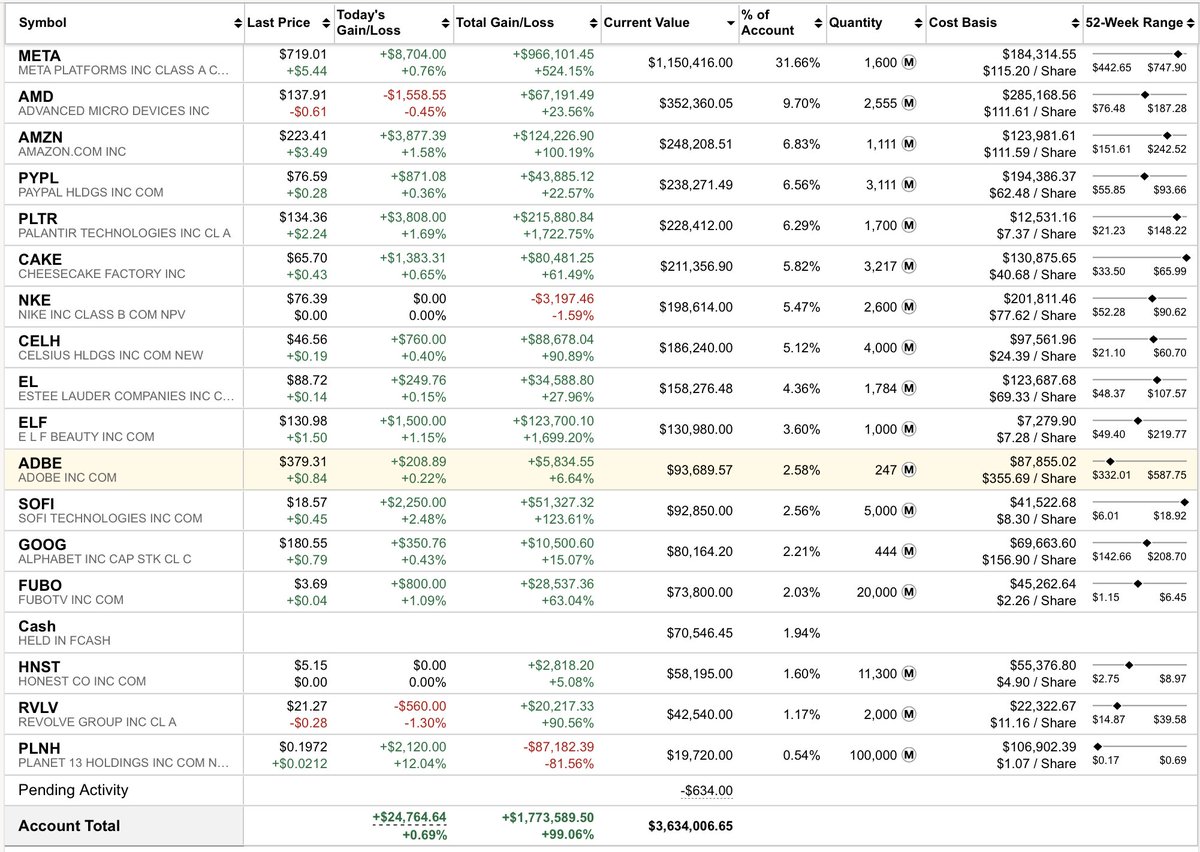Viewport: 1200px width, 852px height.
Task: Click the margin M icon in NKE row
Action: 909,307
